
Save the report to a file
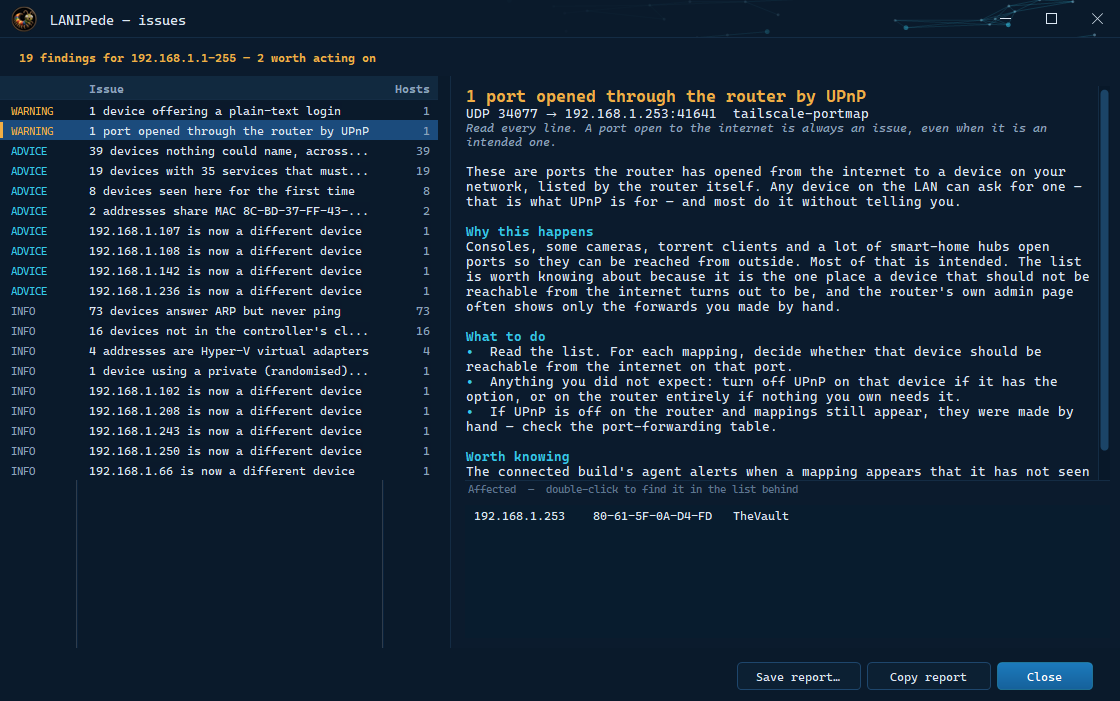tap(799, 676)
